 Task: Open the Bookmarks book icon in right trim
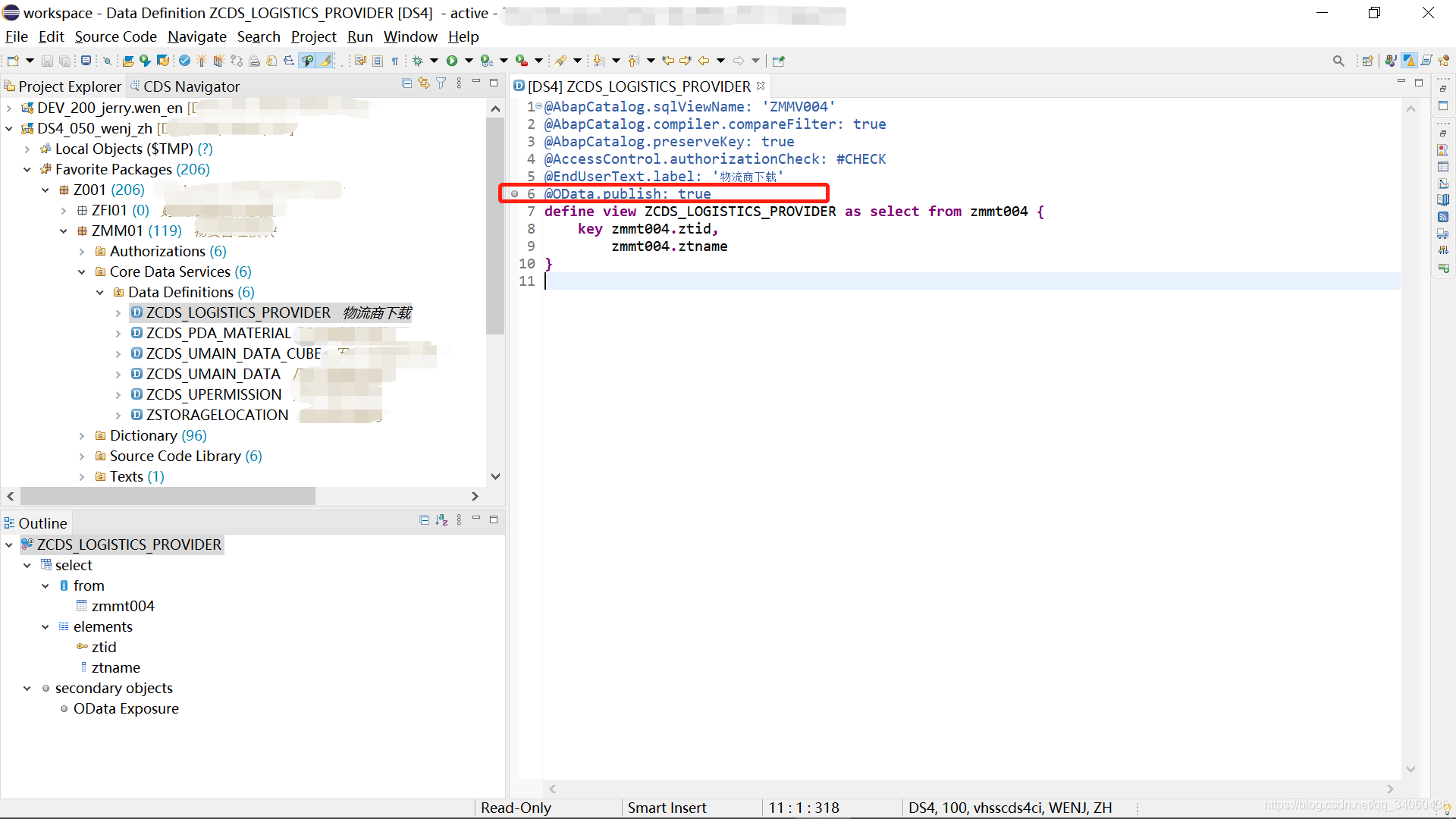pyautogui.click(x=1442, y=200)
